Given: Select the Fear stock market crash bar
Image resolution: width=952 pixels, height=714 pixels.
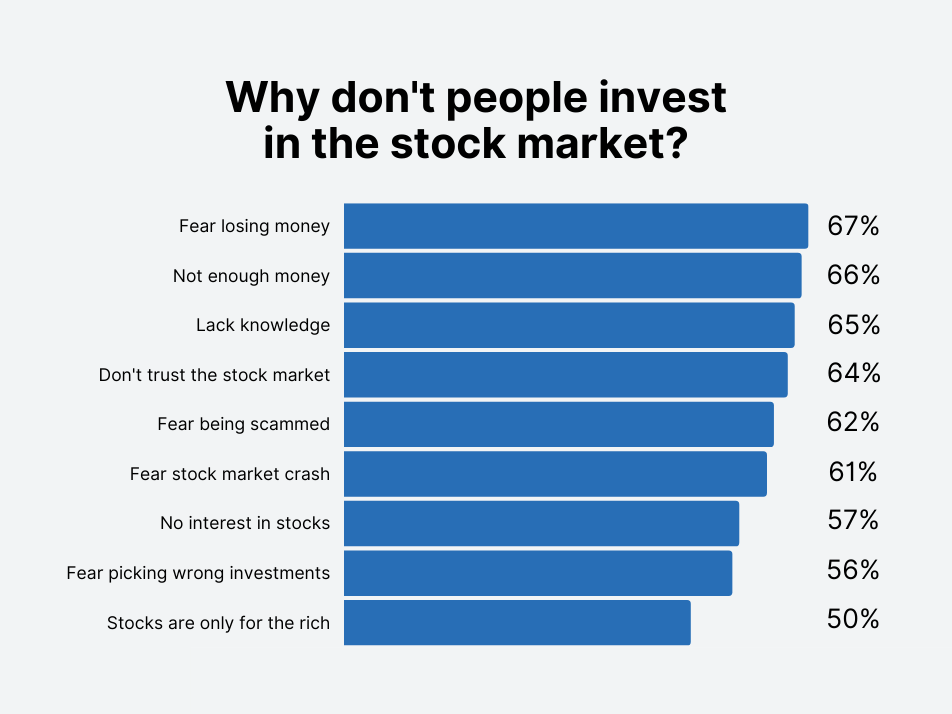Looking at the screenshot, I should point(556,474).
